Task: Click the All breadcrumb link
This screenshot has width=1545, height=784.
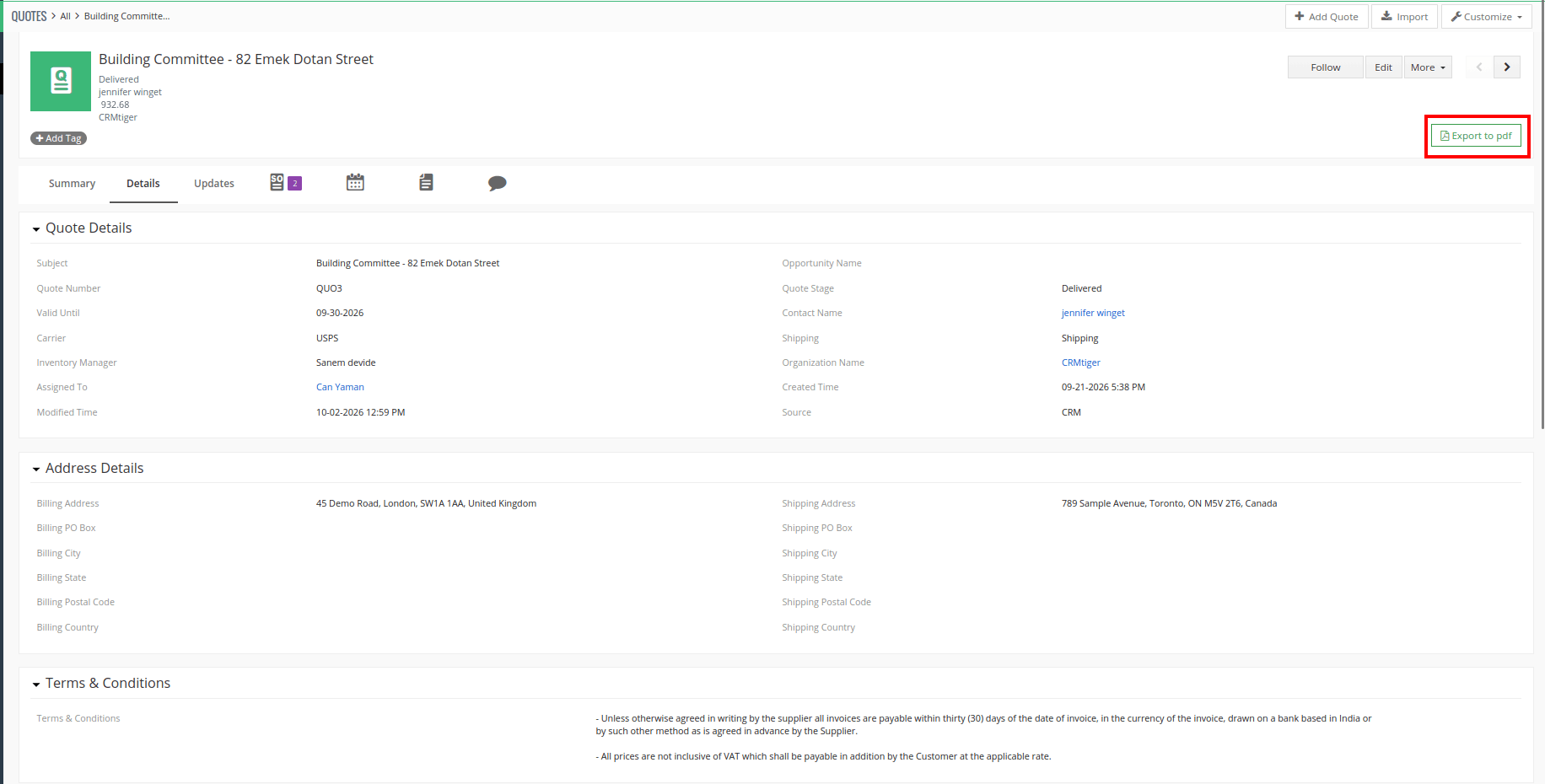Action: coord(66,16)
